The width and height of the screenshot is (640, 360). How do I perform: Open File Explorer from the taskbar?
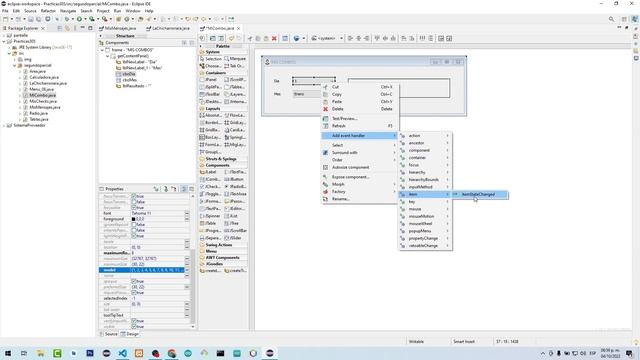(40, 353)
